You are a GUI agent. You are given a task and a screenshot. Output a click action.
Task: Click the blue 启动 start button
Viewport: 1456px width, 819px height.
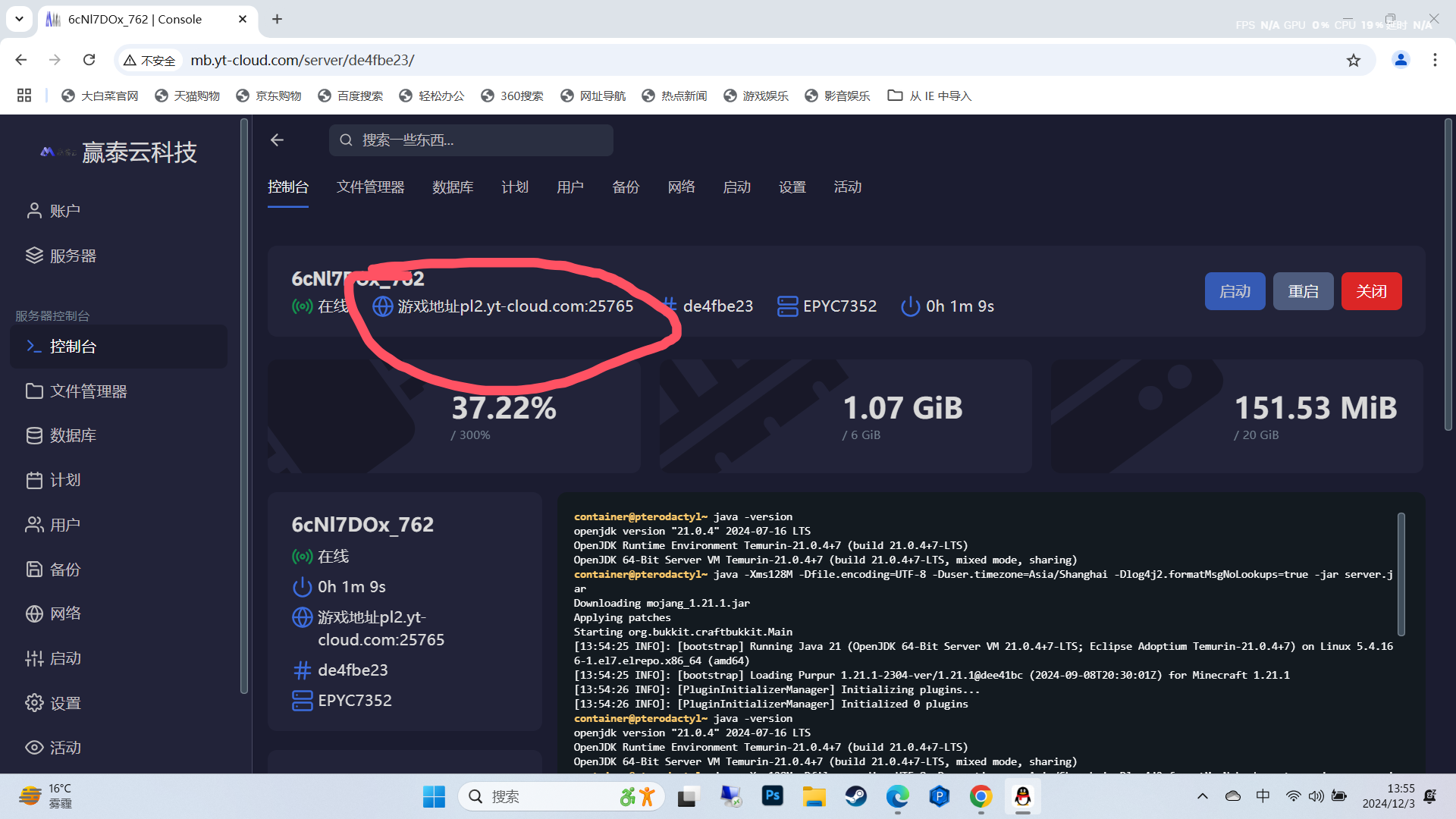tap(1235, 291)
